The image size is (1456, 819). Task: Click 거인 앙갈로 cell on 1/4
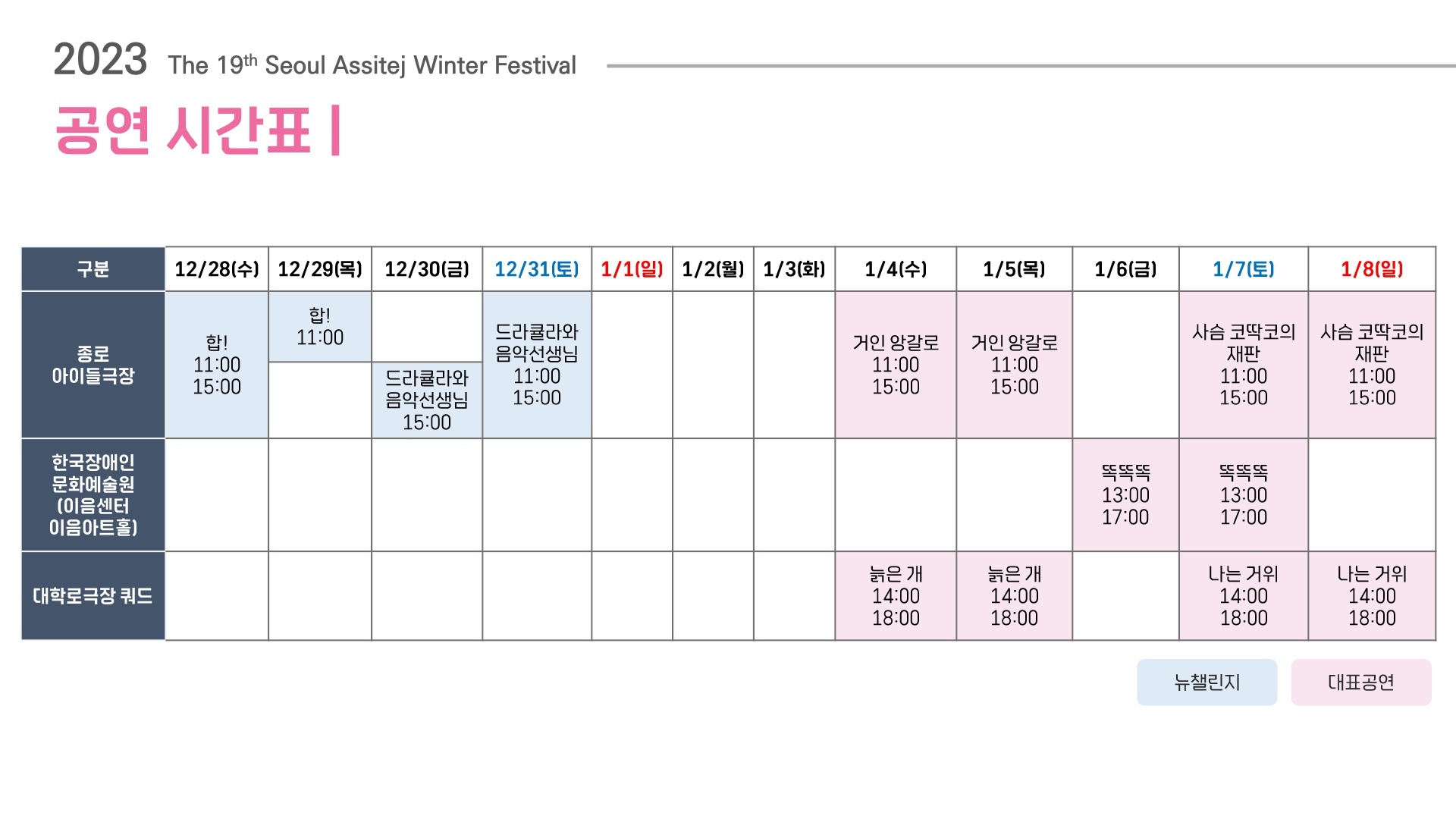pos(896,365)
